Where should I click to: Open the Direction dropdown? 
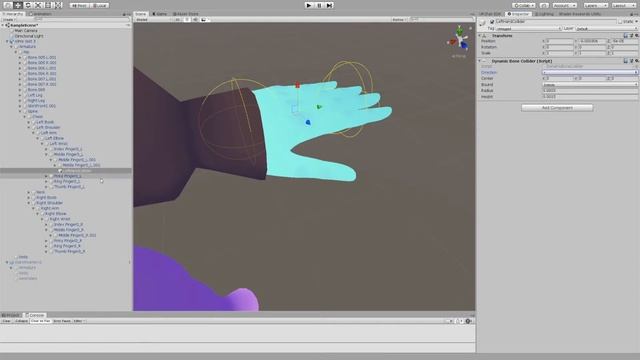click(x=590, y=72)
